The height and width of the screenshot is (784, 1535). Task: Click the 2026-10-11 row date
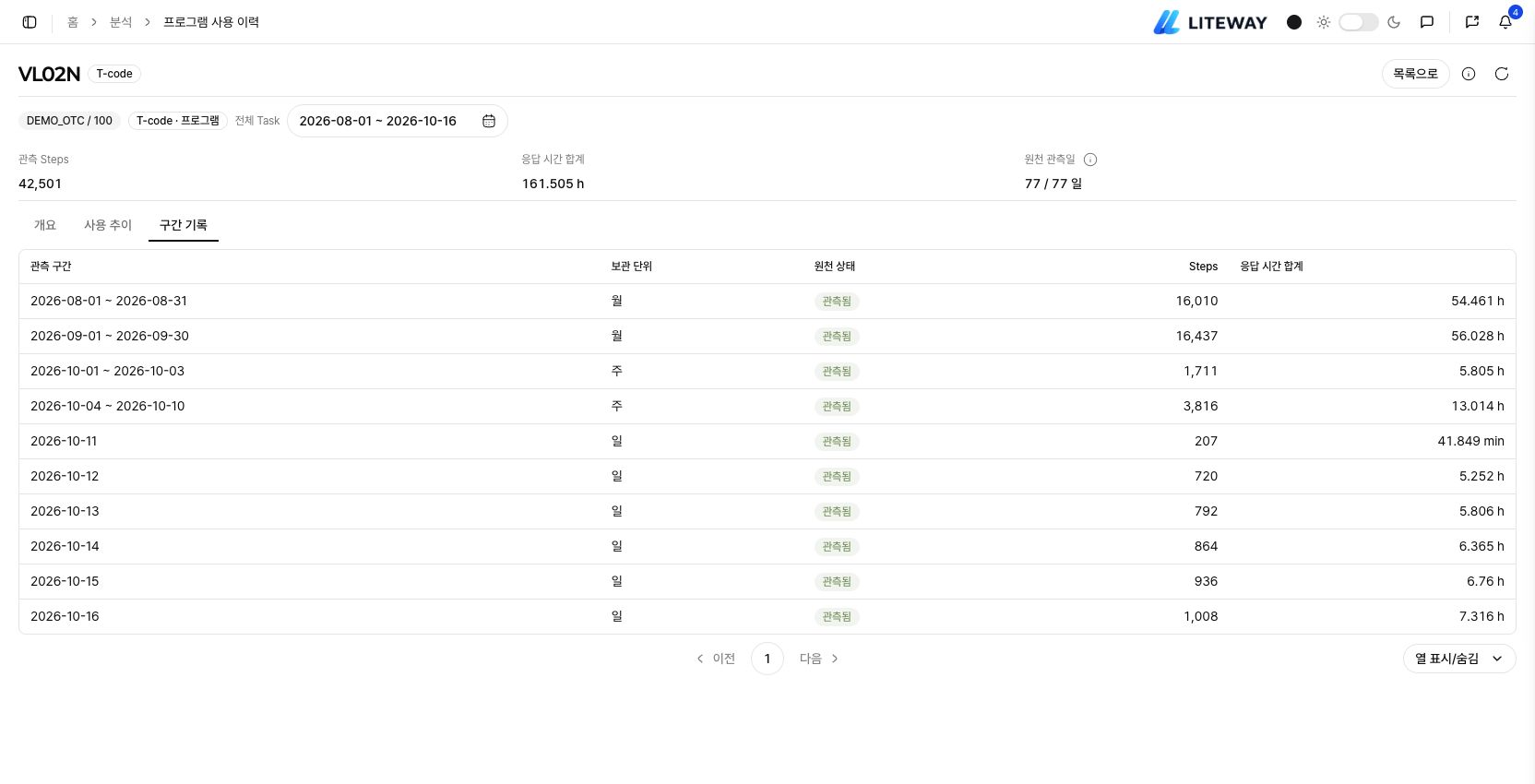point(64,442)
